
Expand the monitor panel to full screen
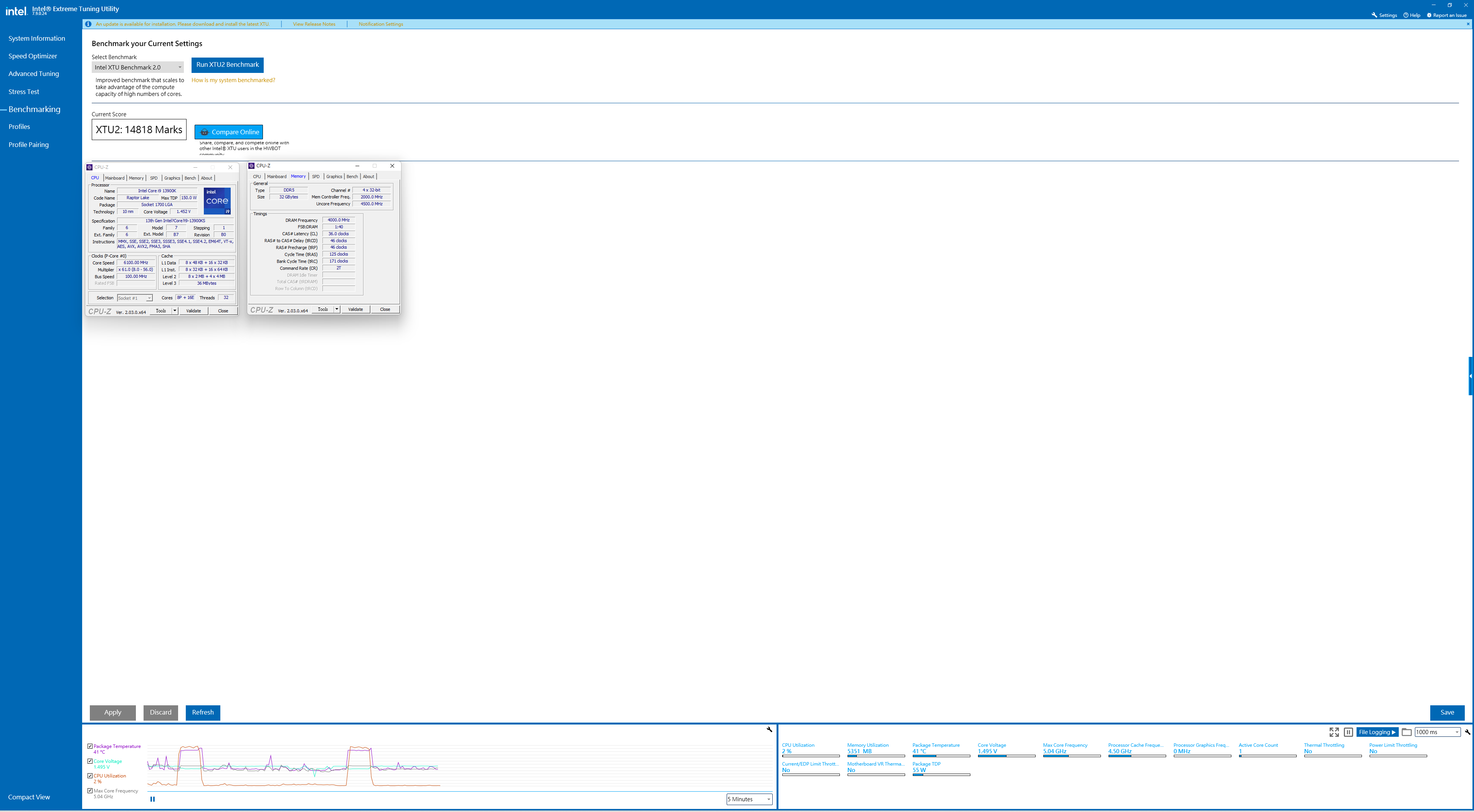(x=1334, y=732)
